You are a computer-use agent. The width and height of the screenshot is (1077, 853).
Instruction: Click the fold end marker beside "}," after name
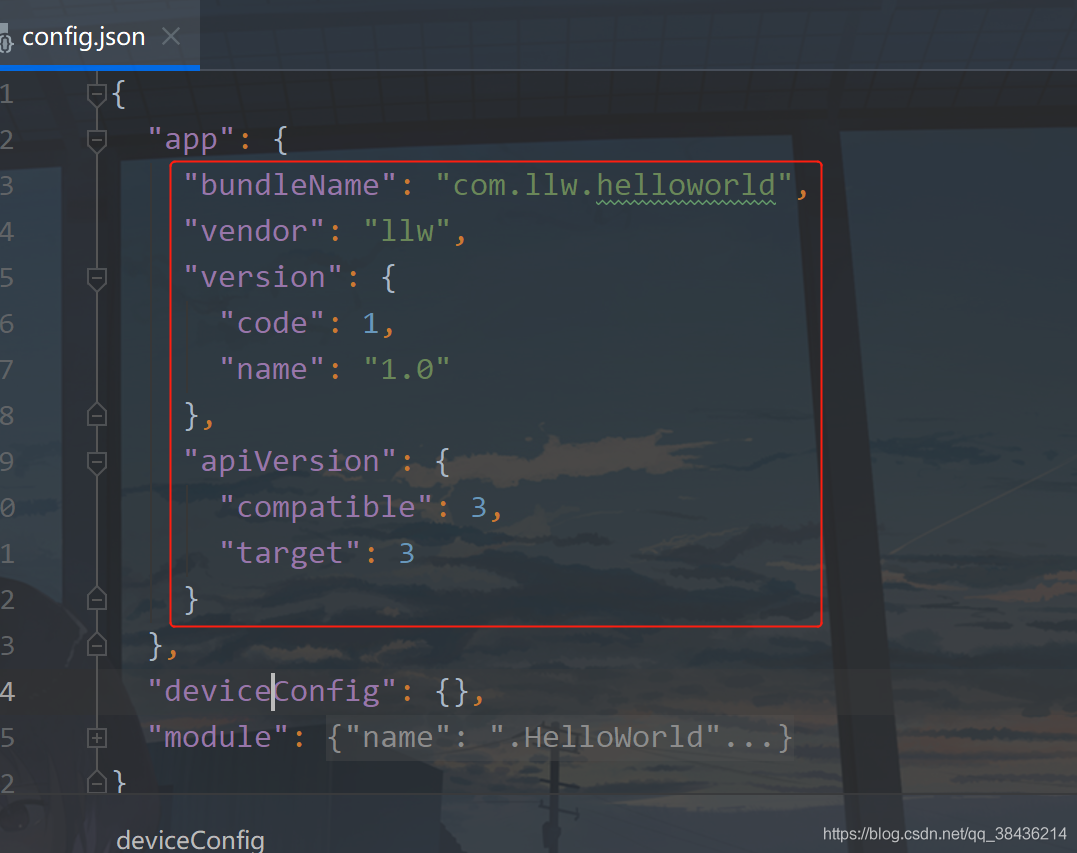click(x=97, y=415)
